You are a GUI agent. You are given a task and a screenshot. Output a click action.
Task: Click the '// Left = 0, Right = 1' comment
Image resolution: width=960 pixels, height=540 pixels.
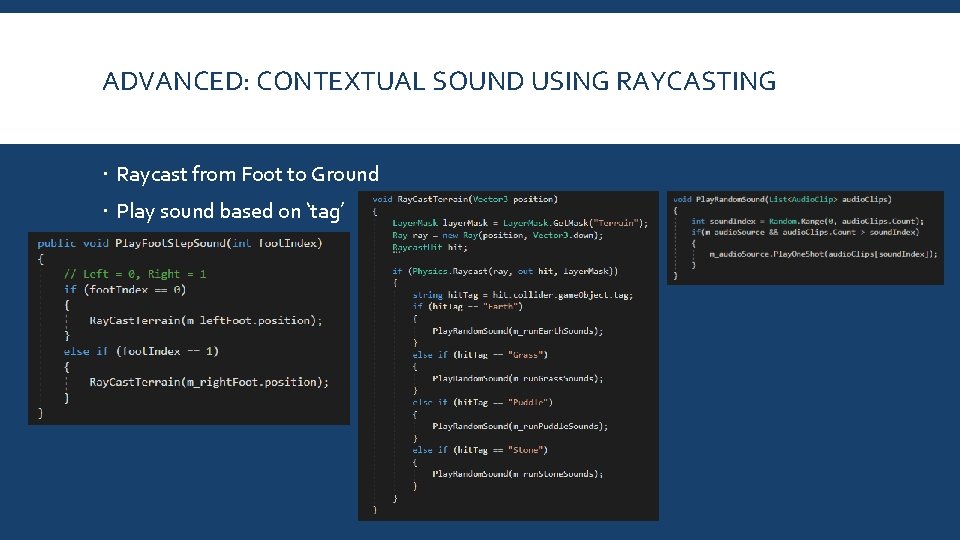coord(135,274)
